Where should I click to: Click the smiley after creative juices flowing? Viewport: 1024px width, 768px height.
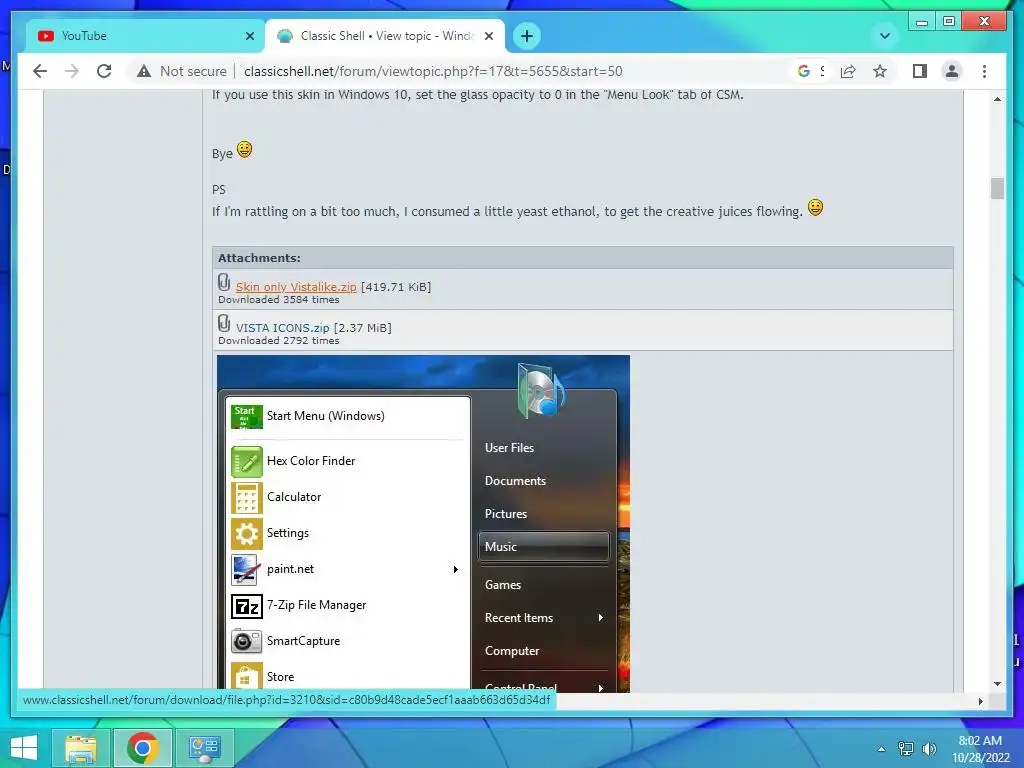815,207
